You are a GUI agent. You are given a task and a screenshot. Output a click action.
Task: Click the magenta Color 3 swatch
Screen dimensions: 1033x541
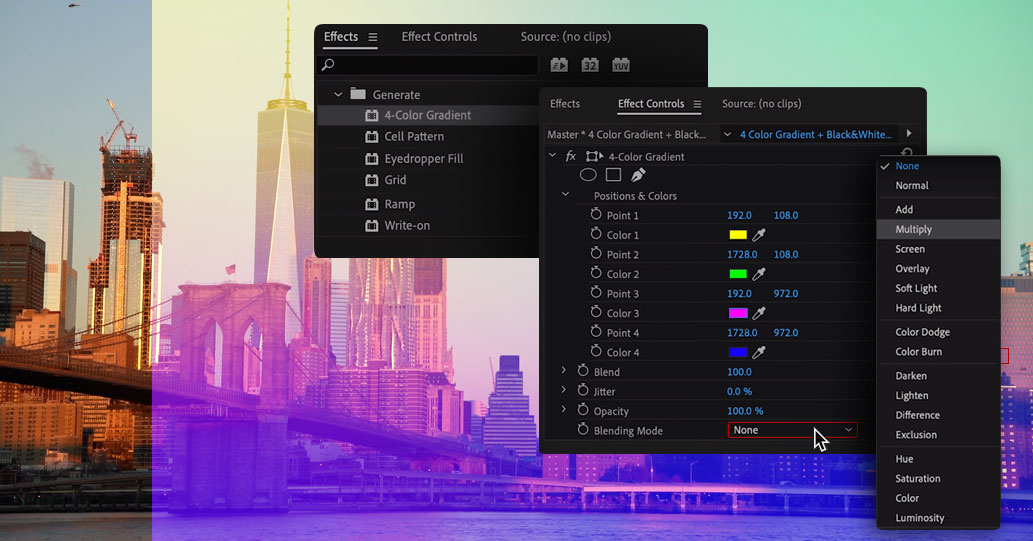(x=738, y=313)
